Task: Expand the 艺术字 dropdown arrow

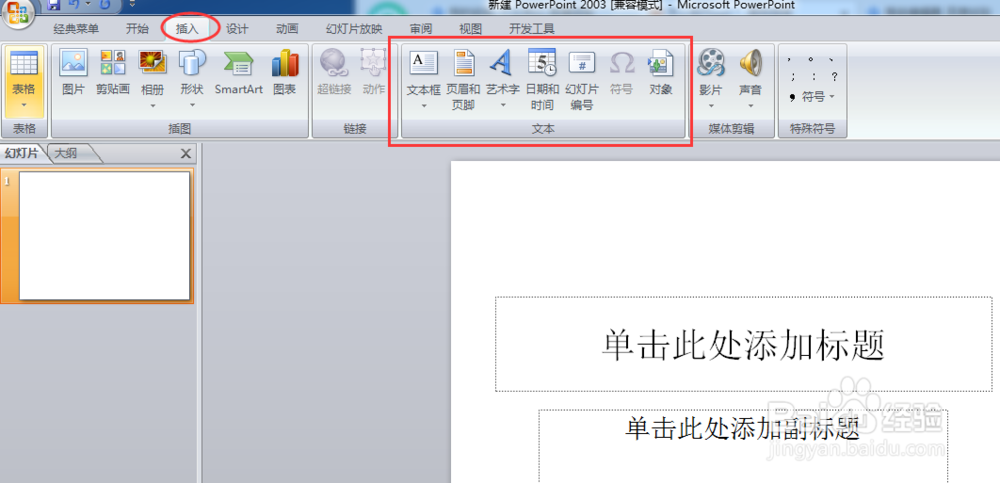Action: [503, 106]
